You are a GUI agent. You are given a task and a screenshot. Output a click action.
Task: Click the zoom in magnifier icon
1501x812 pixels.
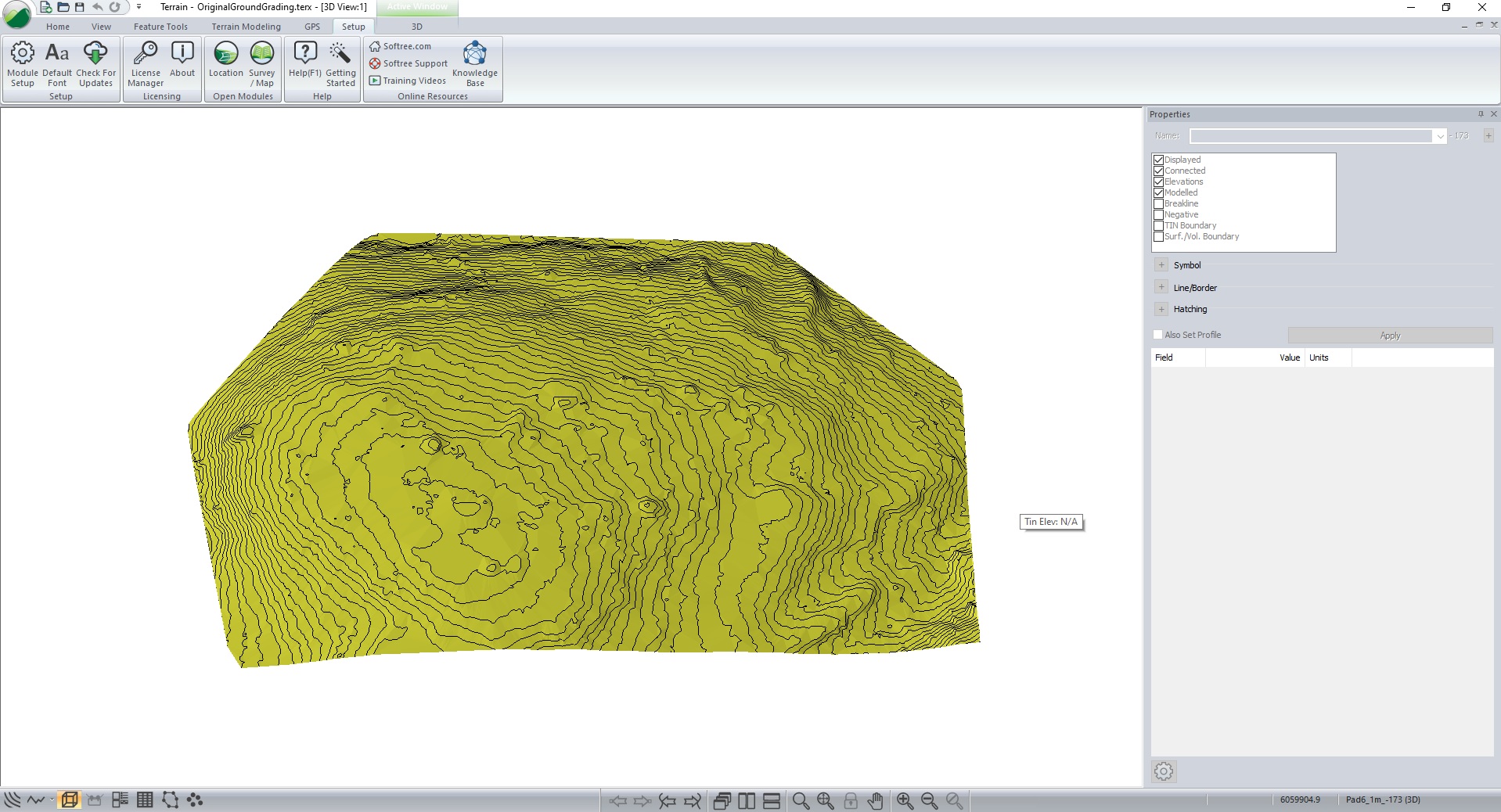point(905,800)
